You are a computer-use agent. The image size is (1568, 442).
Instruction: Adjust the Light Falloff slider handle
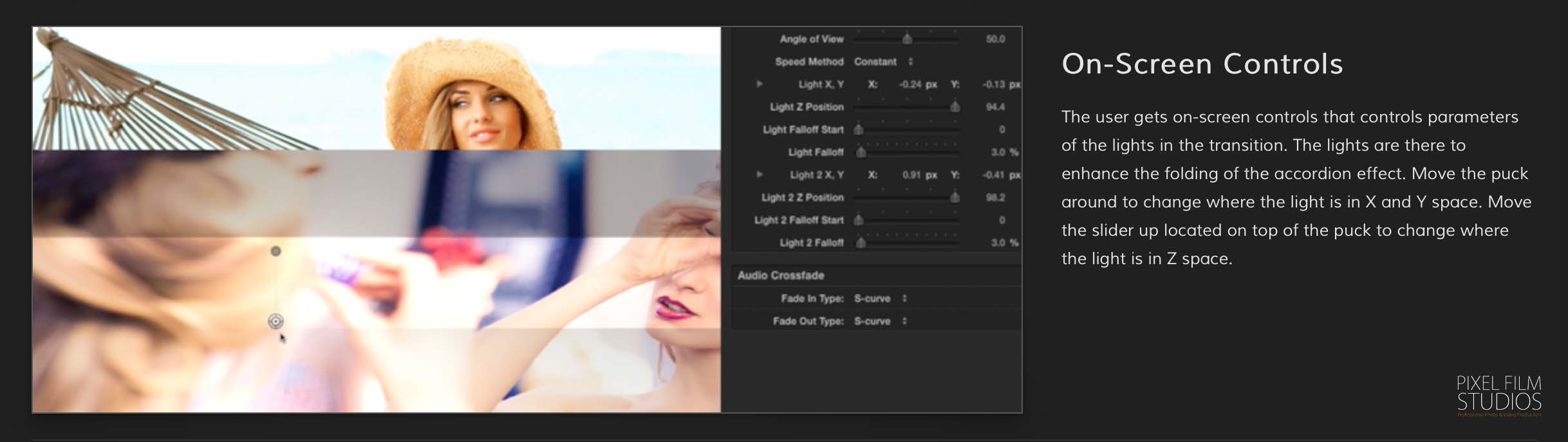[x=861, y=152]
